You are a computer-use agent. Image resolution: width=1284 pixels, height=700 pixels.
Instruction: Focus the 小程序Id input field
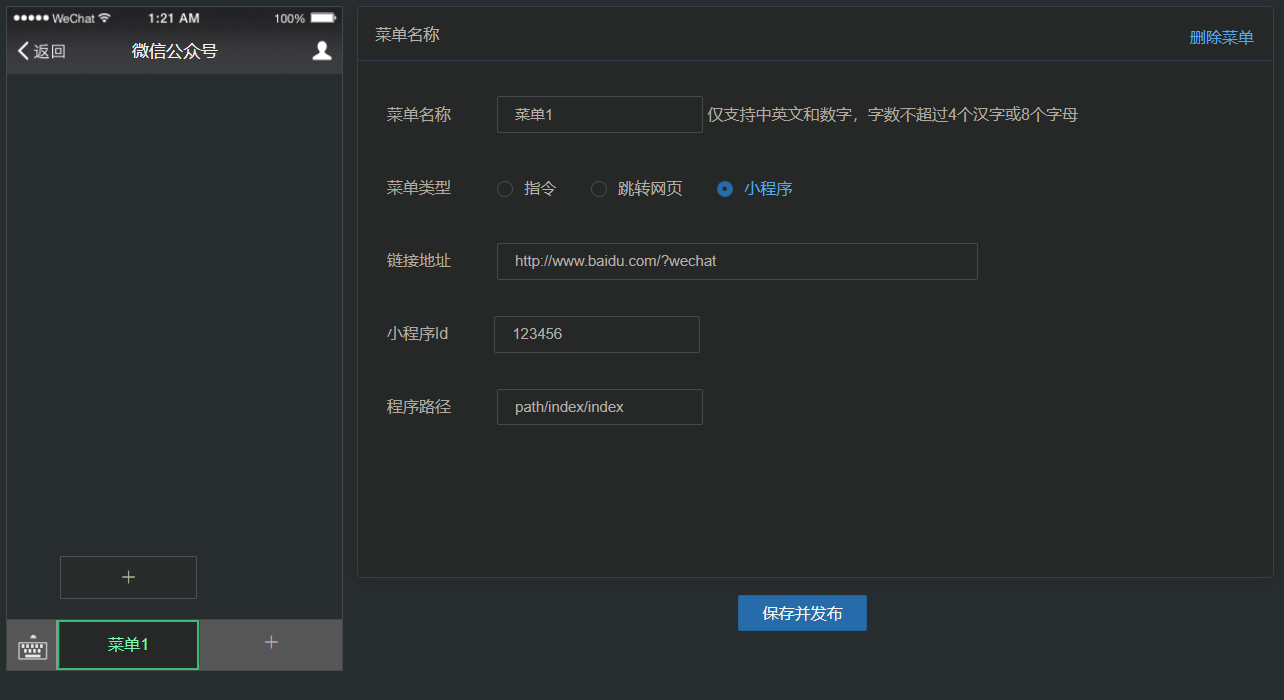coord(597,334)
